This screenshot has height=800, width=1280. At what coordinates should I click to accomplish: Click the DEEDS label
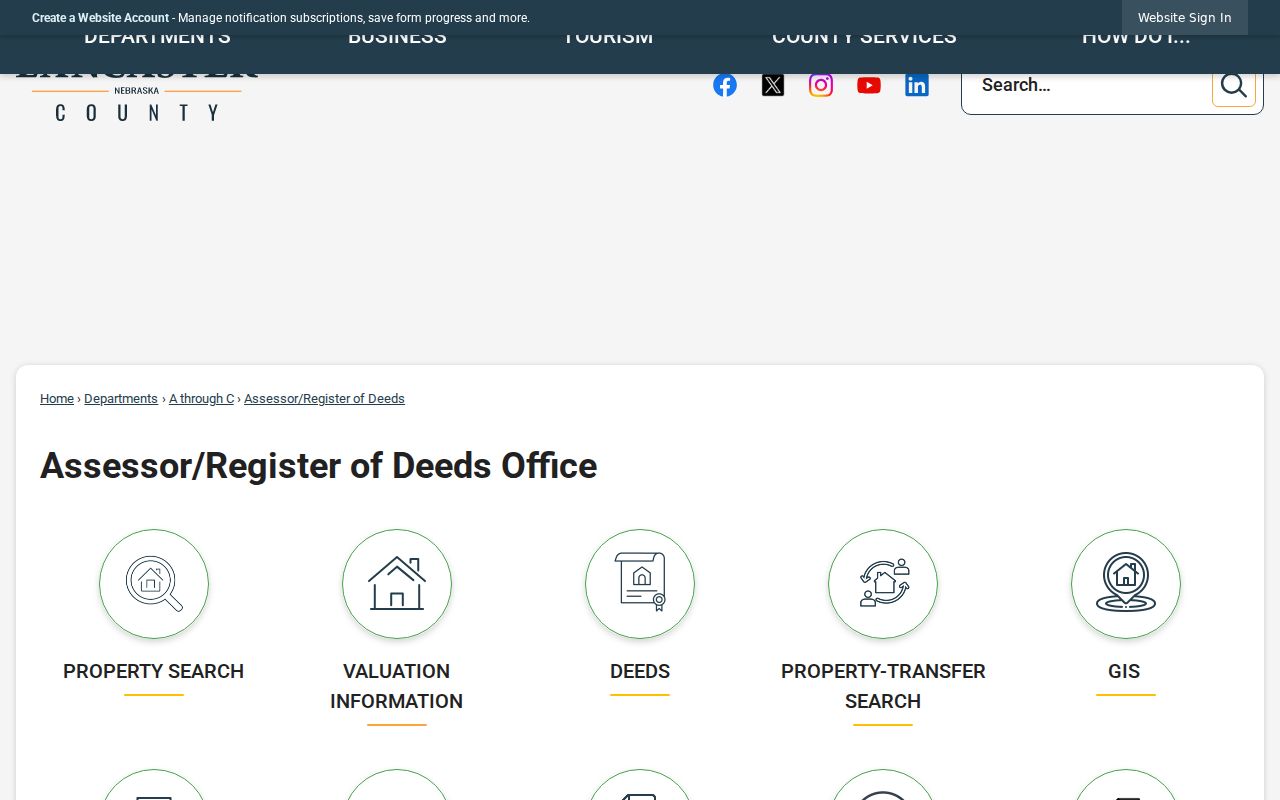point(640,671)
